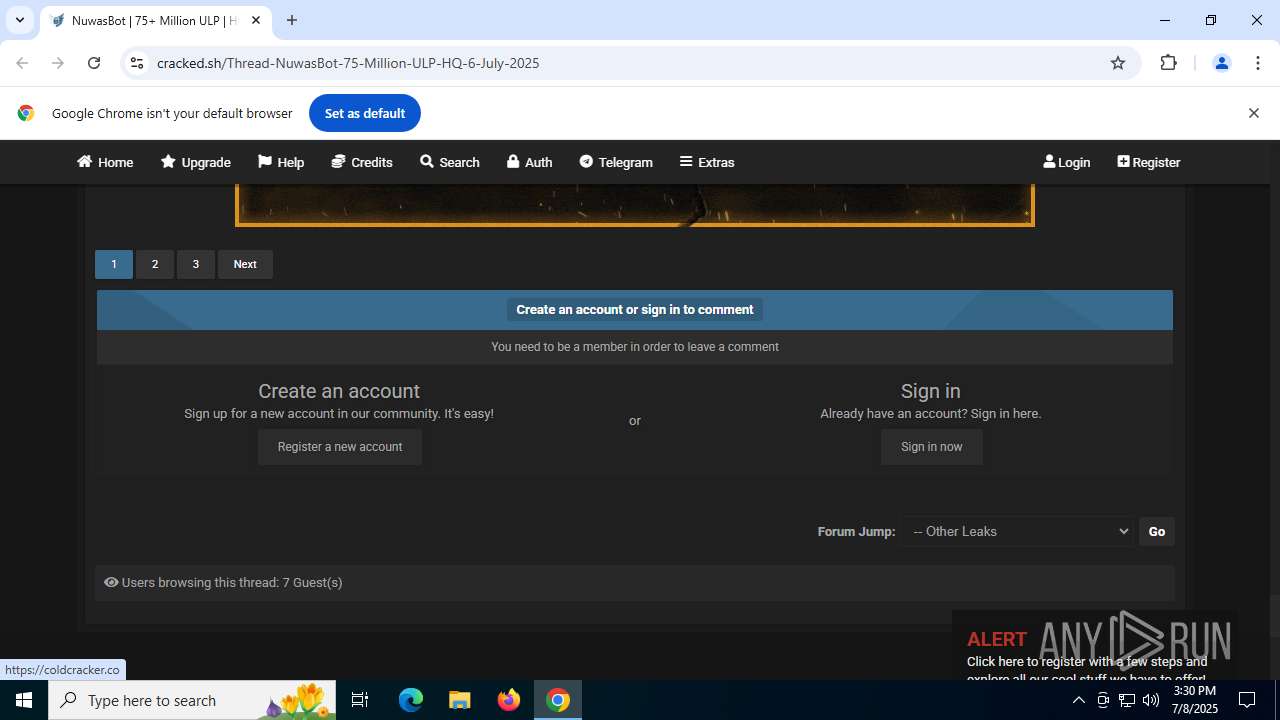Click Register a new account button

coord(340,447)
